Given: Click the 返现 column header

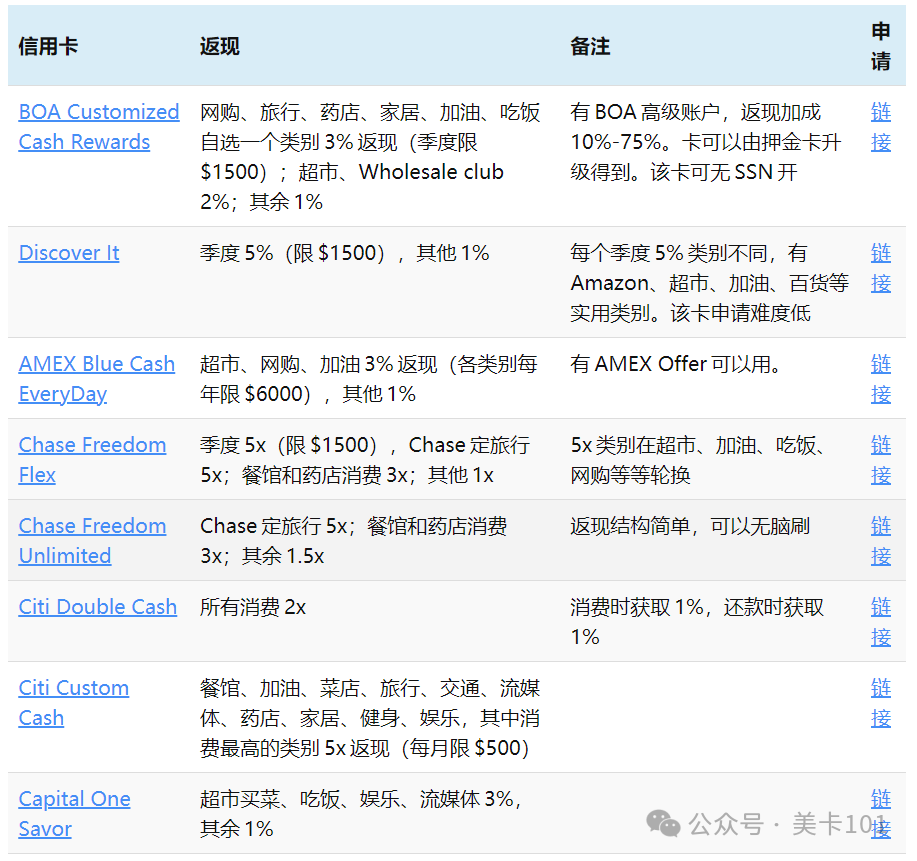Looking at the screenshot, I should 220,46.
